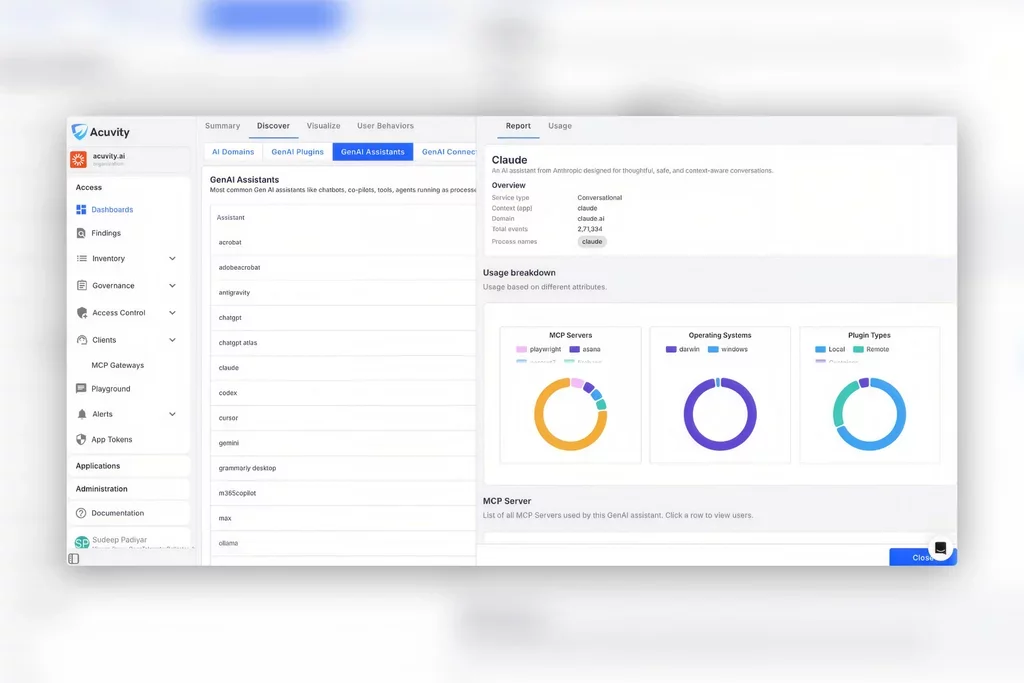Click the blue Close button
Image resolution: width=1024 pixels, height=683 pixels.
tap(922, 557)
